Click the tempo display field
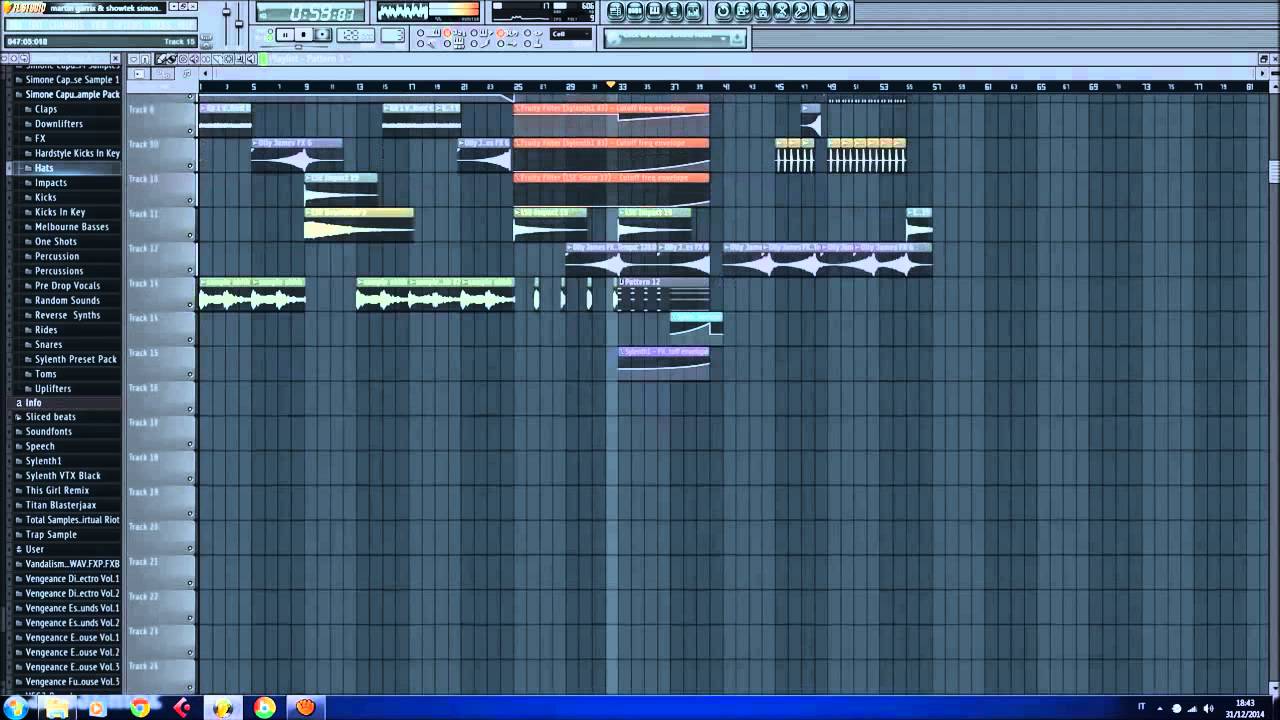The height and width of the screenshot is (720, 1280). click(357, 34)
